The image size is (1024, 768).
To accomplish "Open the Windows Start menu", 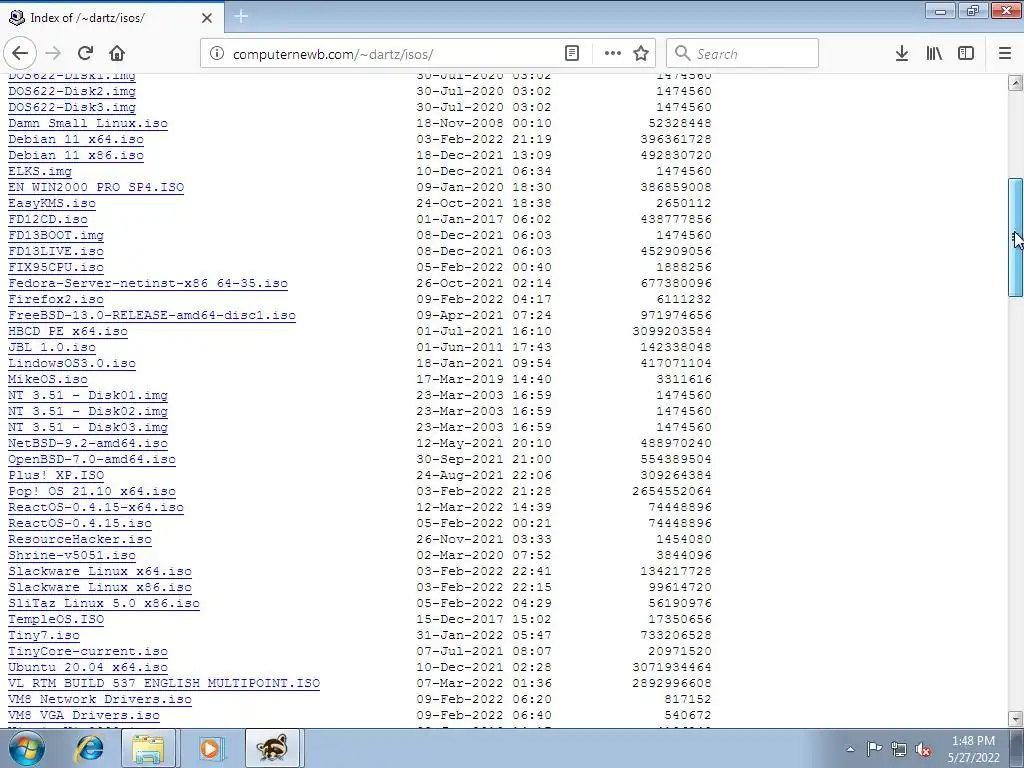I will pos(26,748).
